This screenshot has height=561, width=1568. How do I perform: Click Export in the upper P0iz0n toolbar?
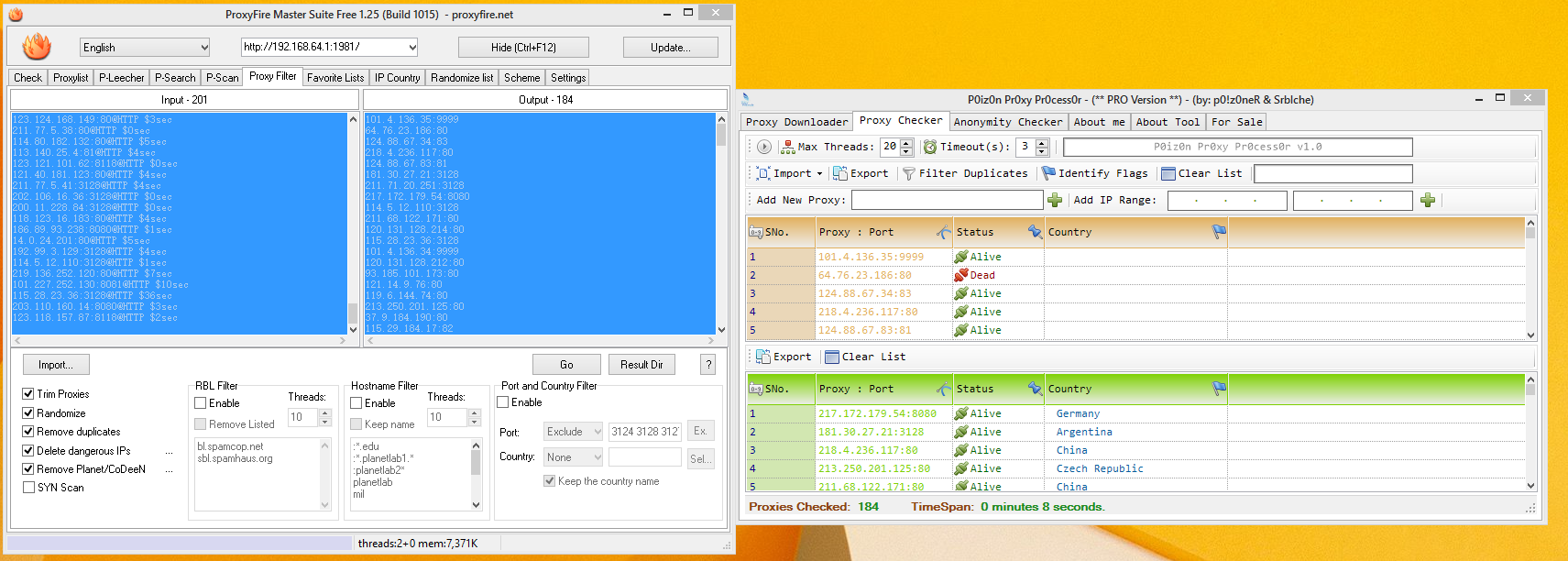click(861, 173)
